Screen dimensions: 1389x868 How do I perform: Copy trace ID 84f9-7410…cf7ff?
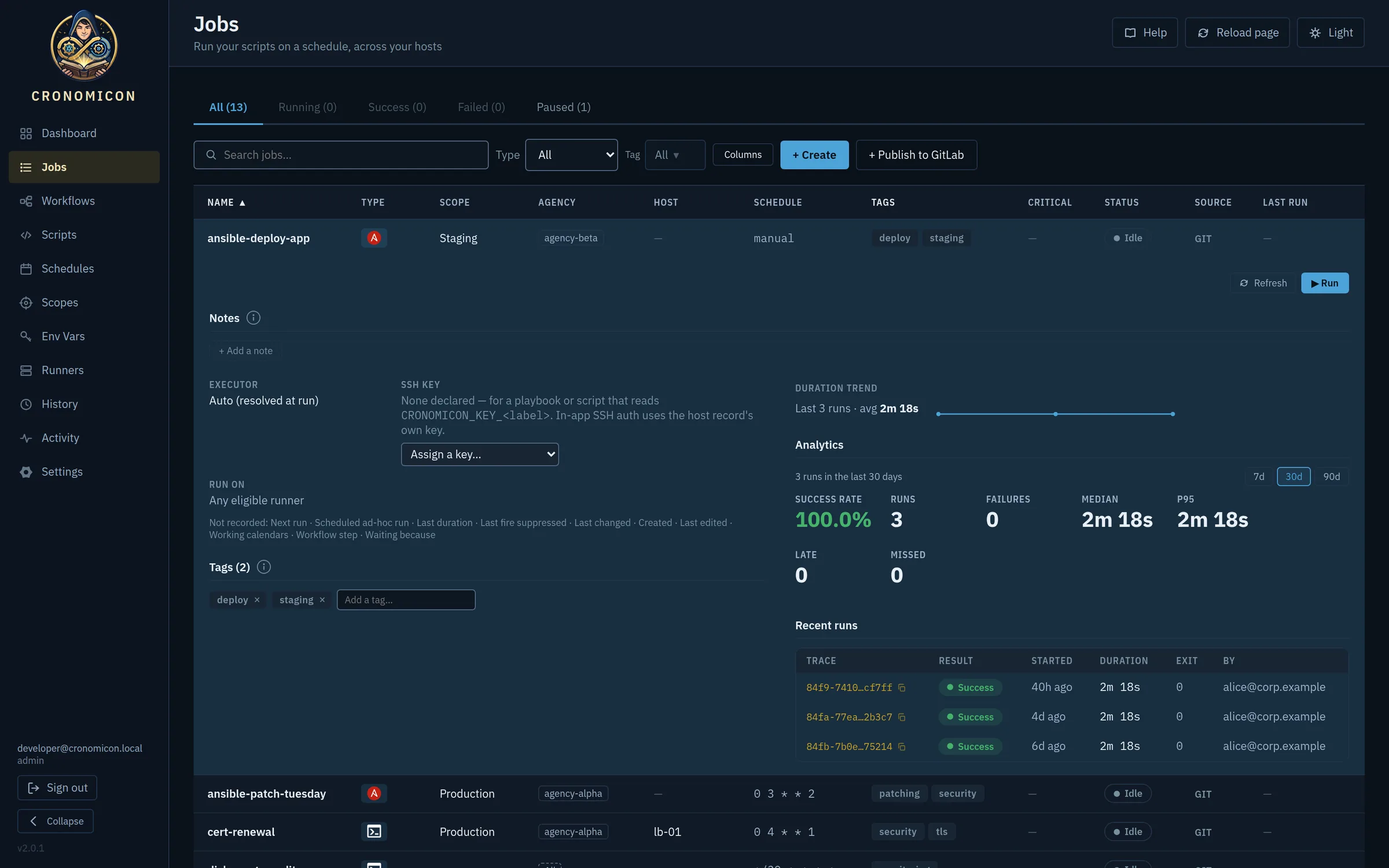point(902,687)
